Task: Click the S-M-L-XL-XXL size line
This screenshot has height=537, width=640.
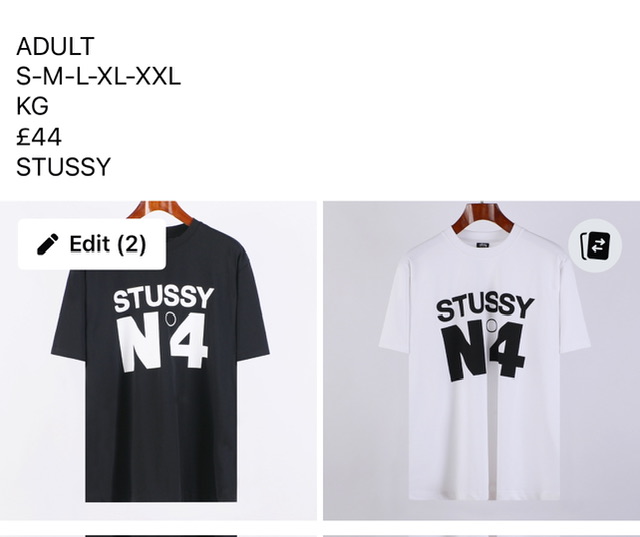Action: pyautogui.click(x=98, y=76)
